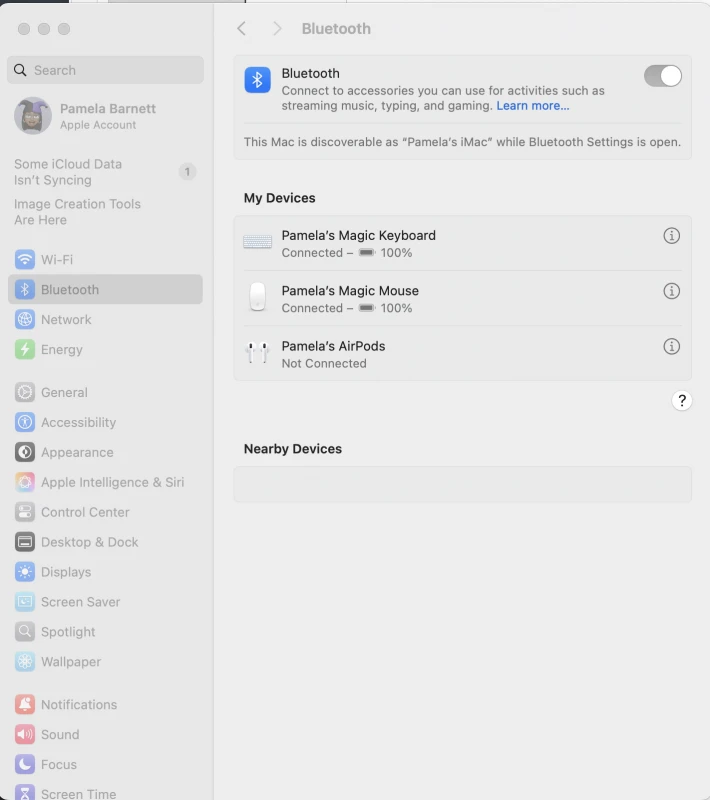Click the Wallpaper flower icon
Image resolution: width=710 pixels, height=800 pixels.
pos(24,662)
